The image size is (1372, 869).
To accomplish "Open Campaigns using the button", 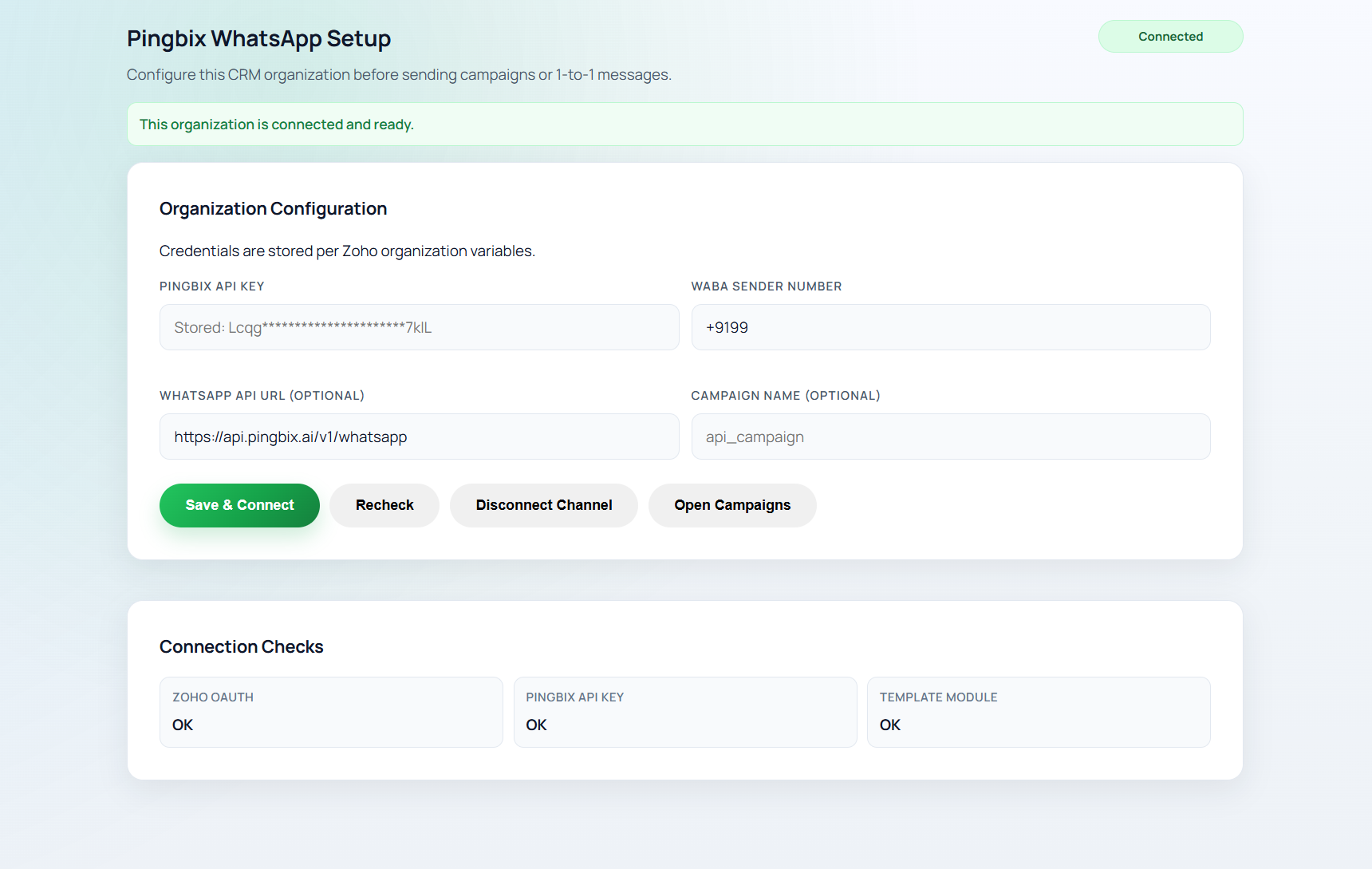I will tap(731, 505).
